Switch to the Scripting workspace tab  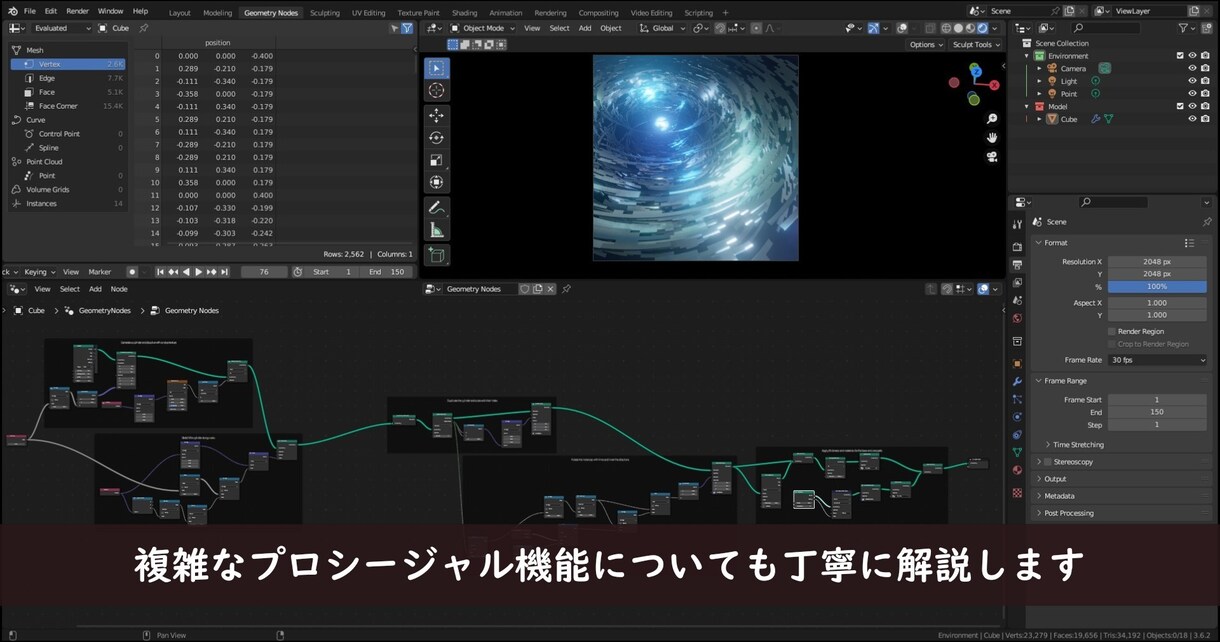tap(698, 13)
